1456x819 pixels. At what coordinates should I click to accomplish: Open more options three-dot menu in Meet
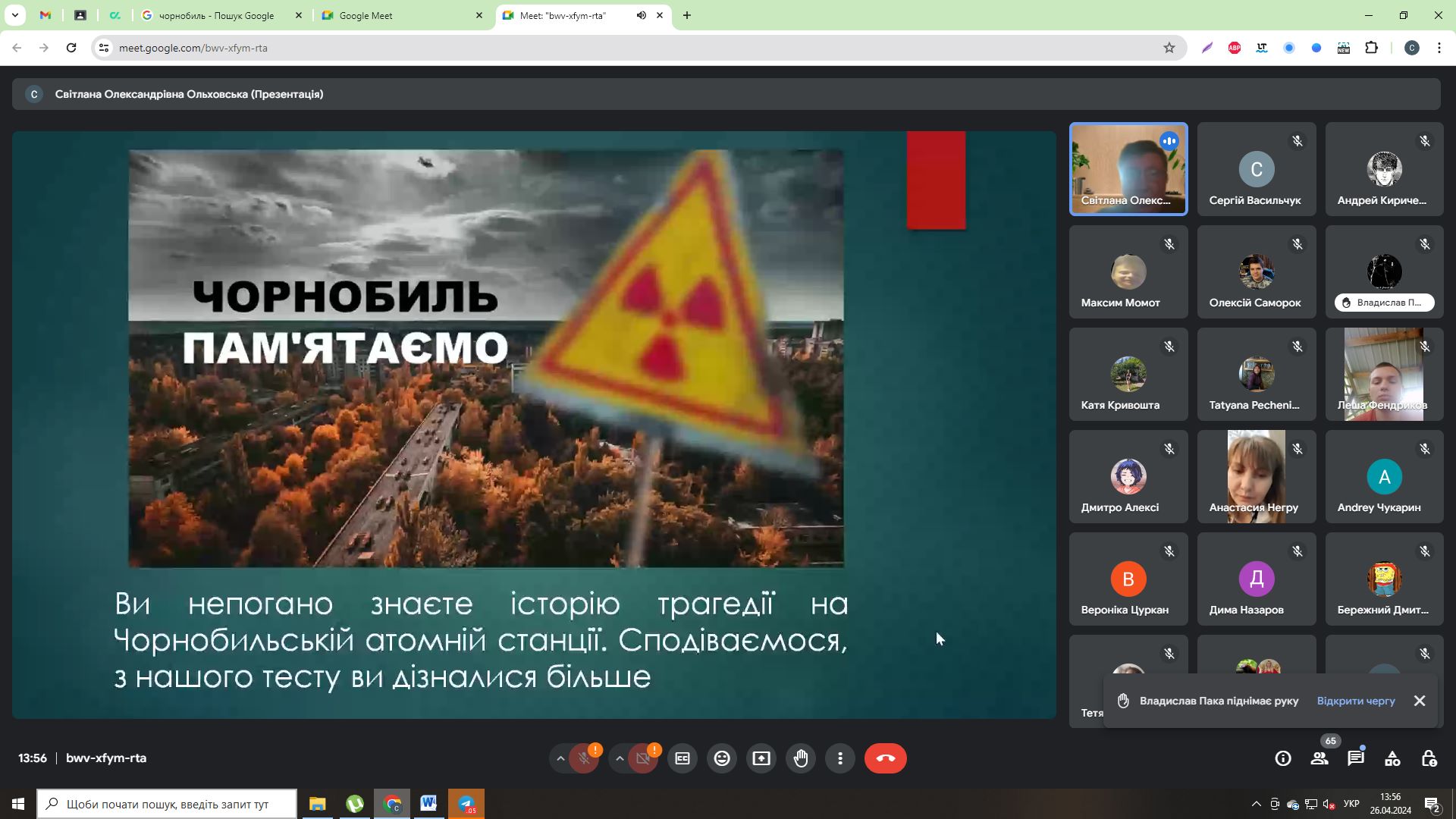point(840,758)
